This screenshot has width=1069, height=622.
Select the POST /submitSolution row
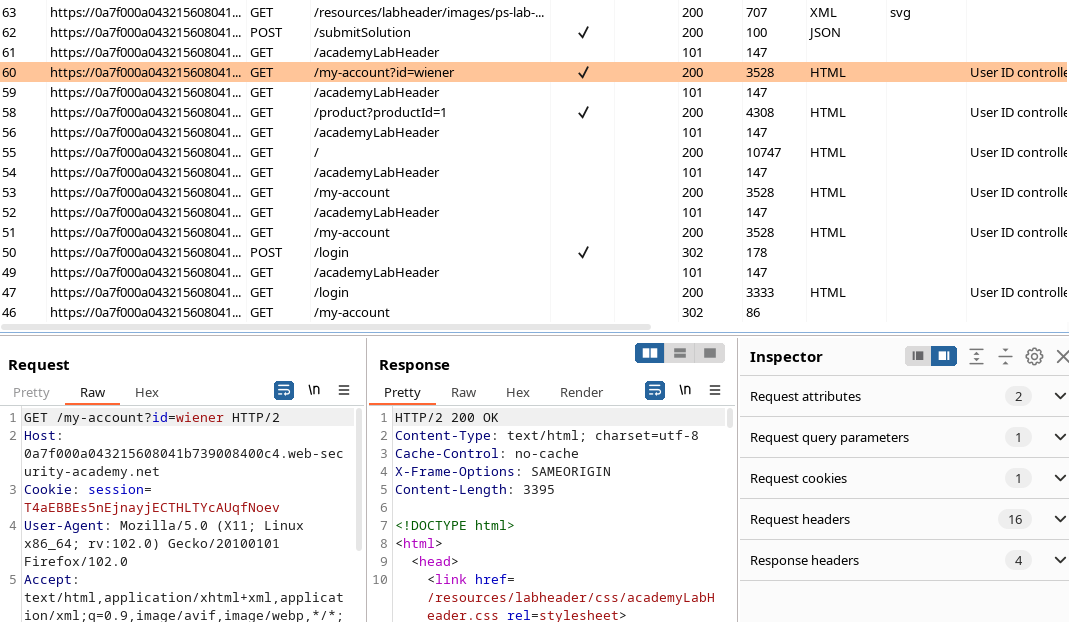pos(534,32)
